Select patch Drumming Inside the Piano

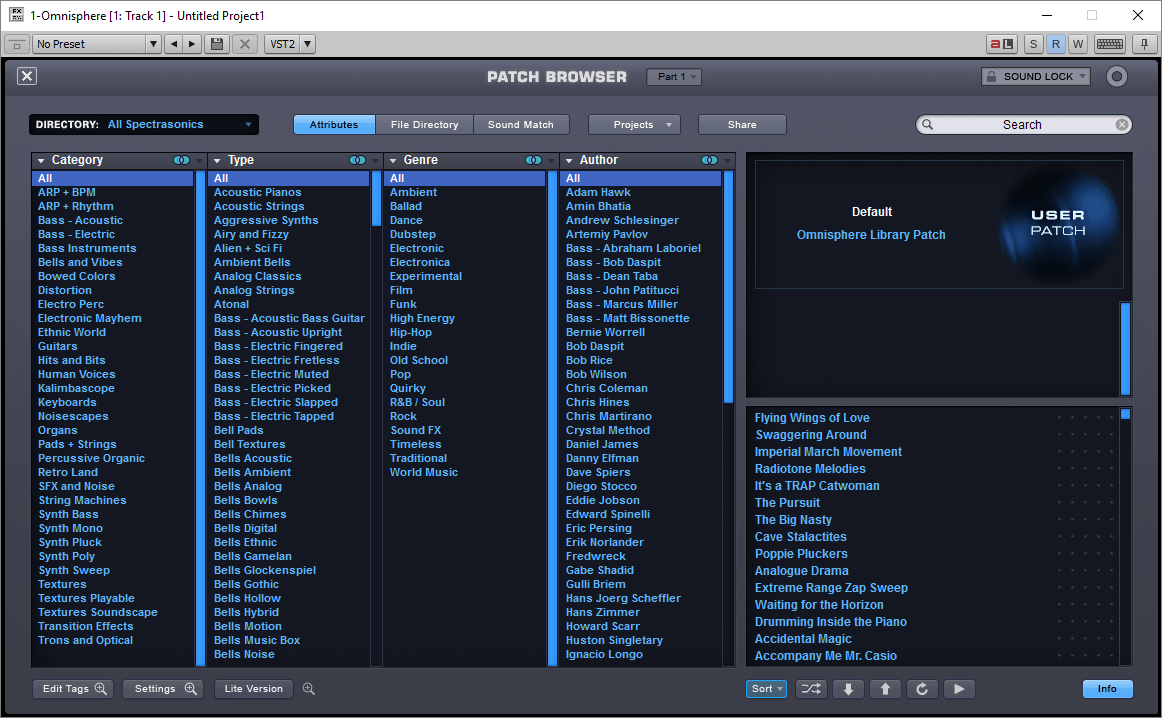831,622
